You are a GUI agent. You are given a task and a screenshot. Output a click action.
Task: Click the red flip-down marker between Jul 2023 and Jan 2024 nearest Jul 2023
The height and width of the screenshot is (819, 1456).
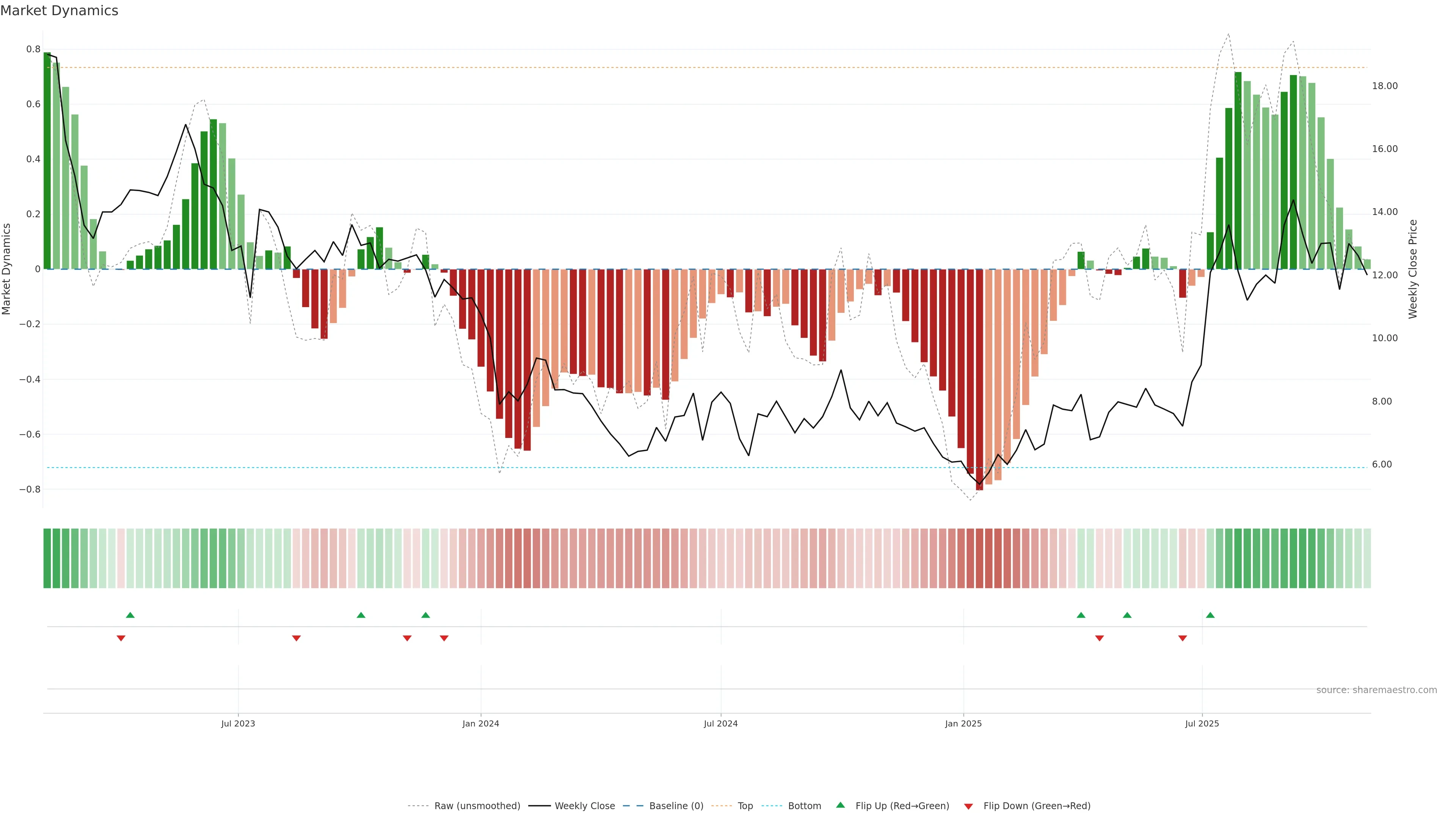pos(296,638)
